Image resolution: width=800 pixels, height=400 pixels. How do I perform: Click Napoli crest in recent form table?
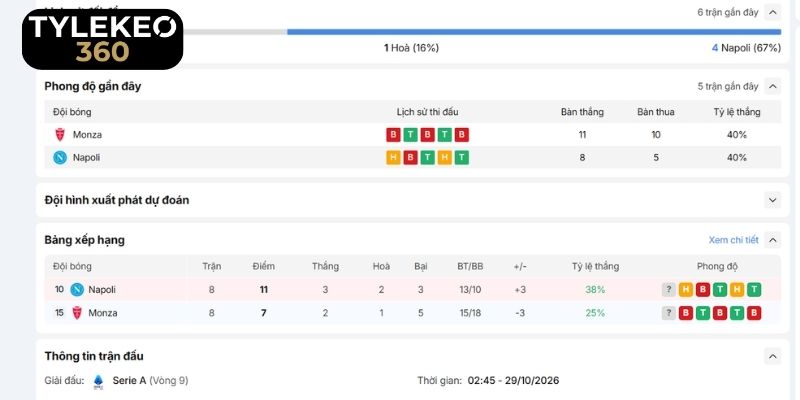point(60,158)
